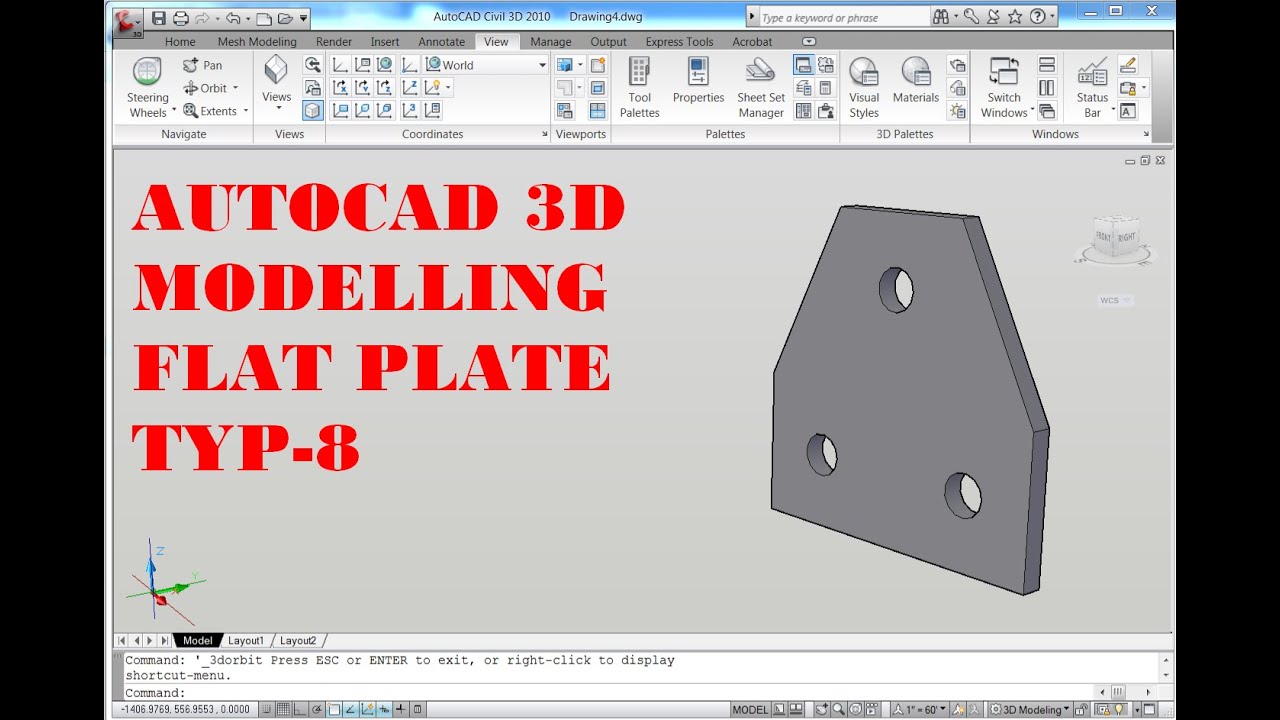Viewport: 1280px width, 720px height.
Task: Click the coordinates readout -1406.9769, 556.9553
Action: coord(185,710)
